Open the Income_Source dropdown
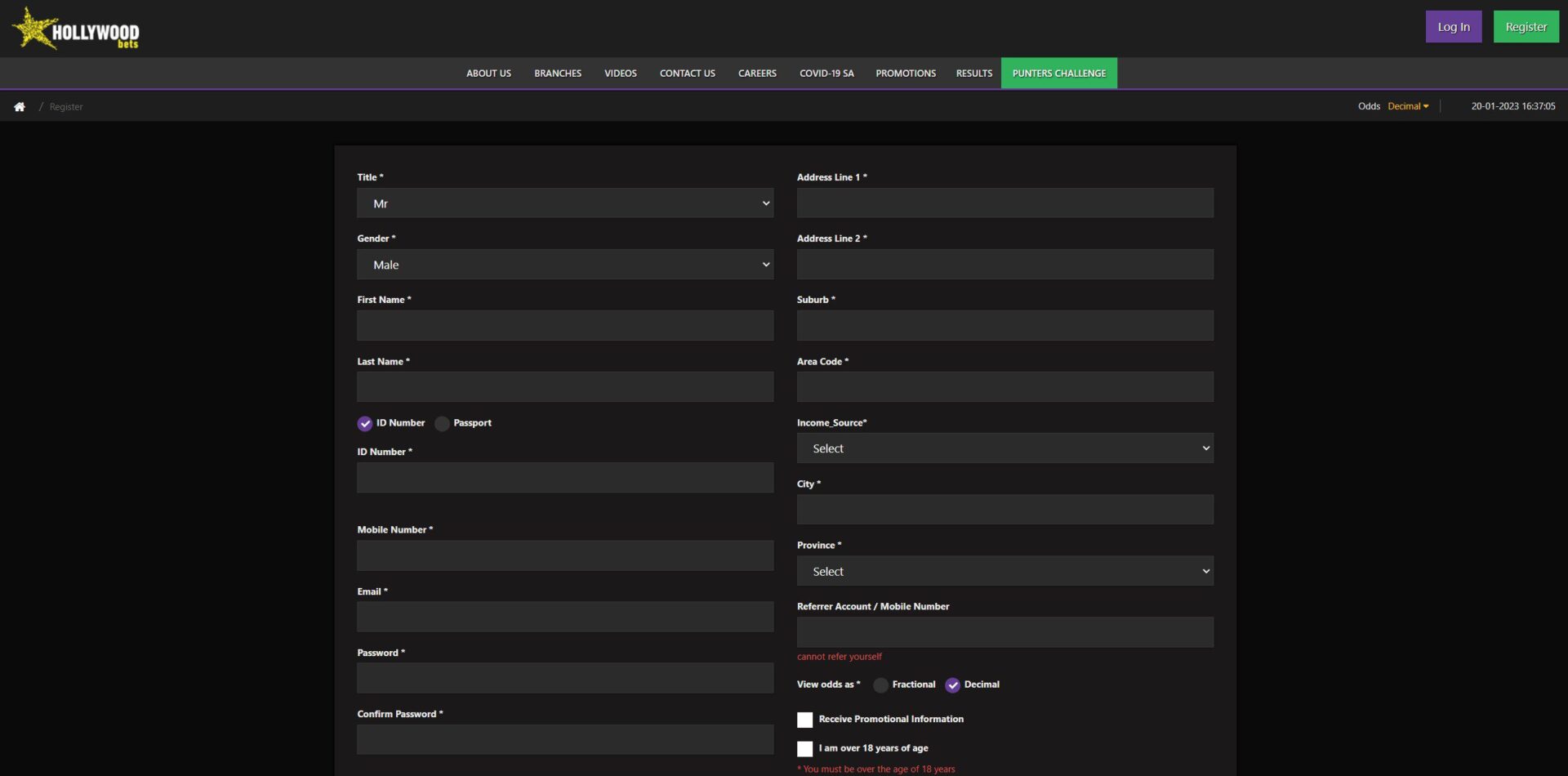Viewport: 1568px width, 776px height. 1005,448
